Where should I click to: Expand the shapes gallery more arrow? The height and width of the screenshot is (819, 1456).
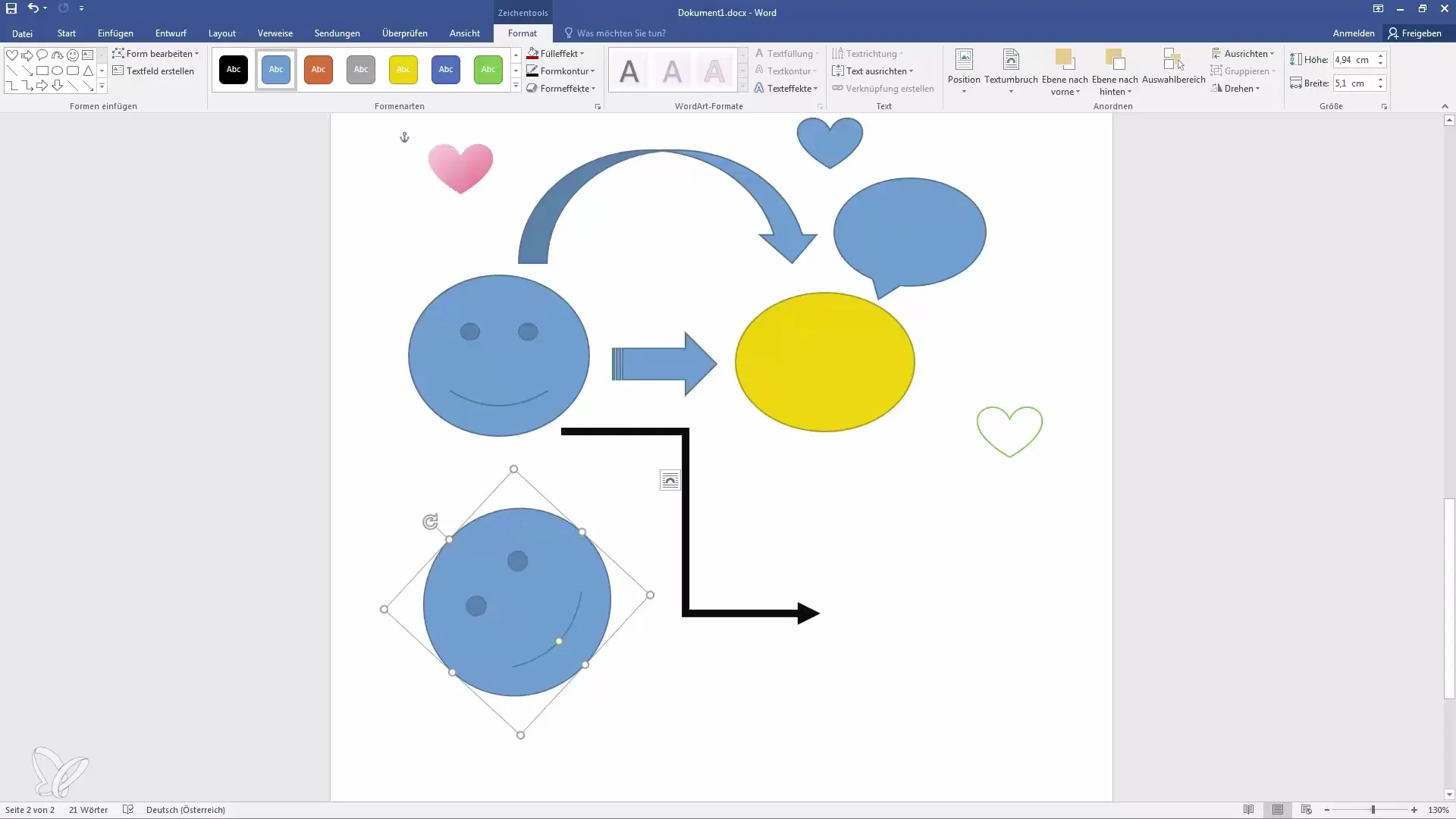coord(102,86)
